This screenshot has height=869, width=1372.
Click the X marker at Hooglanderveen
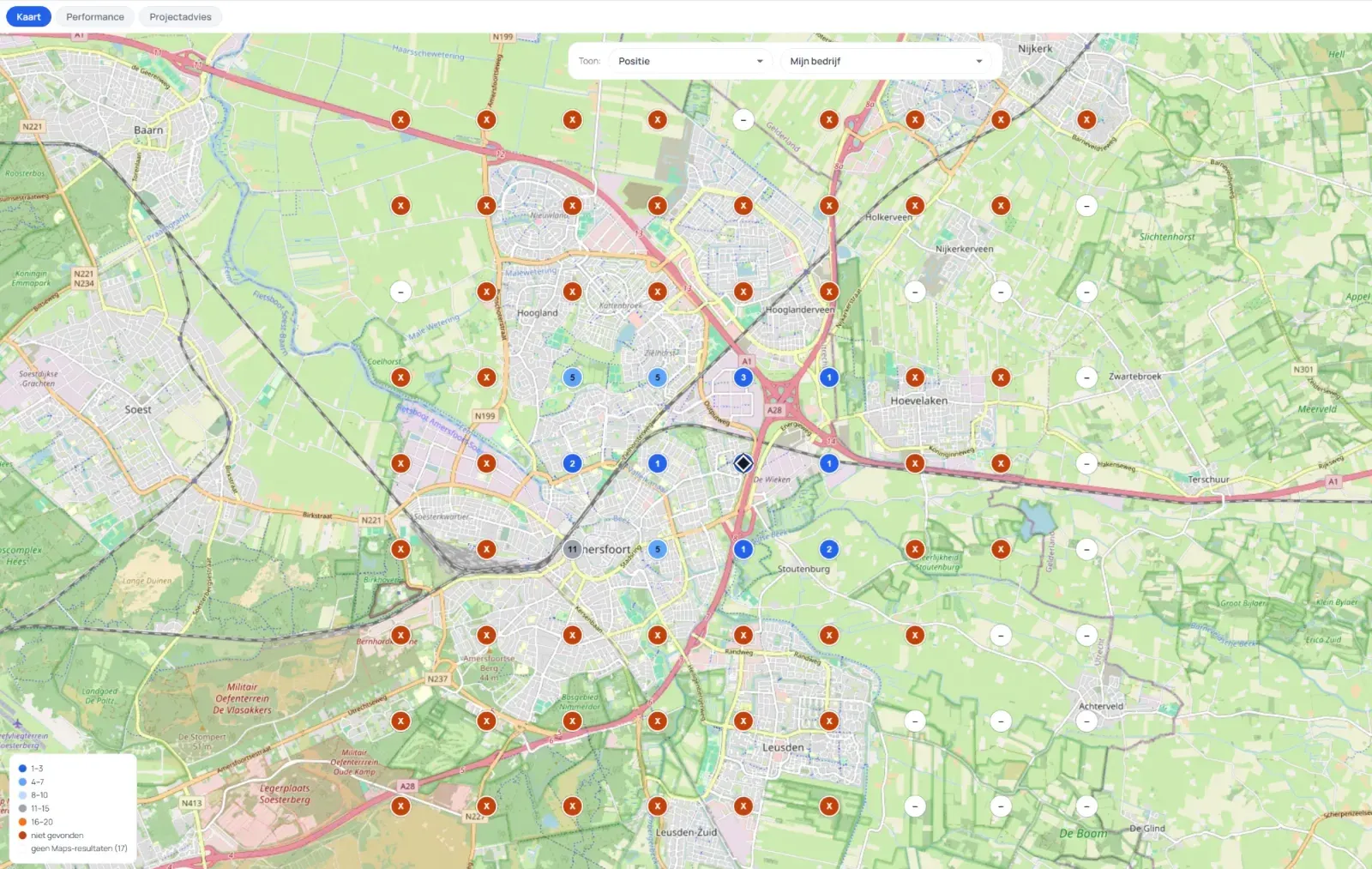pos(829,292)
